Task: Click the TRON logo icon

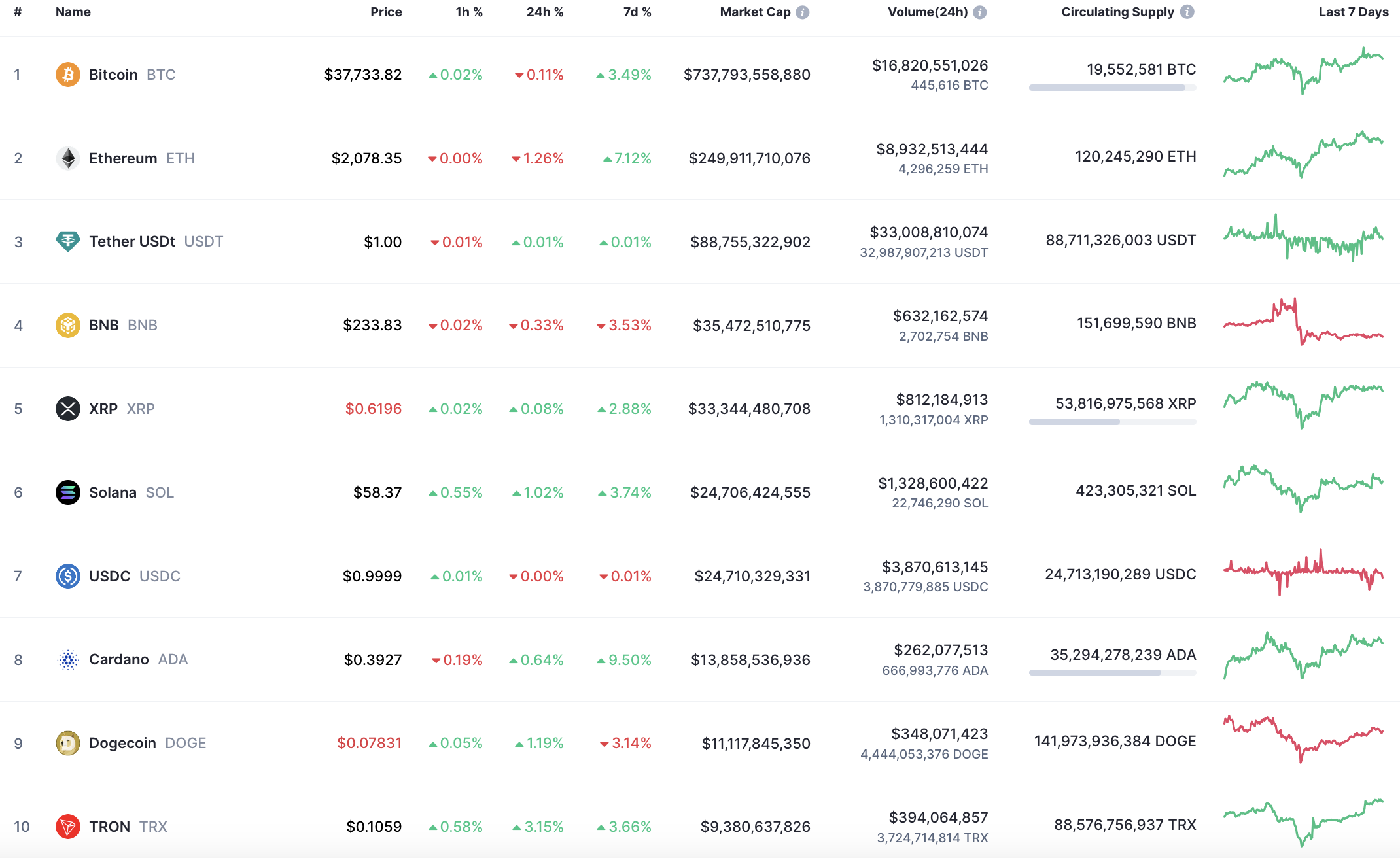Action: (68, 827)
